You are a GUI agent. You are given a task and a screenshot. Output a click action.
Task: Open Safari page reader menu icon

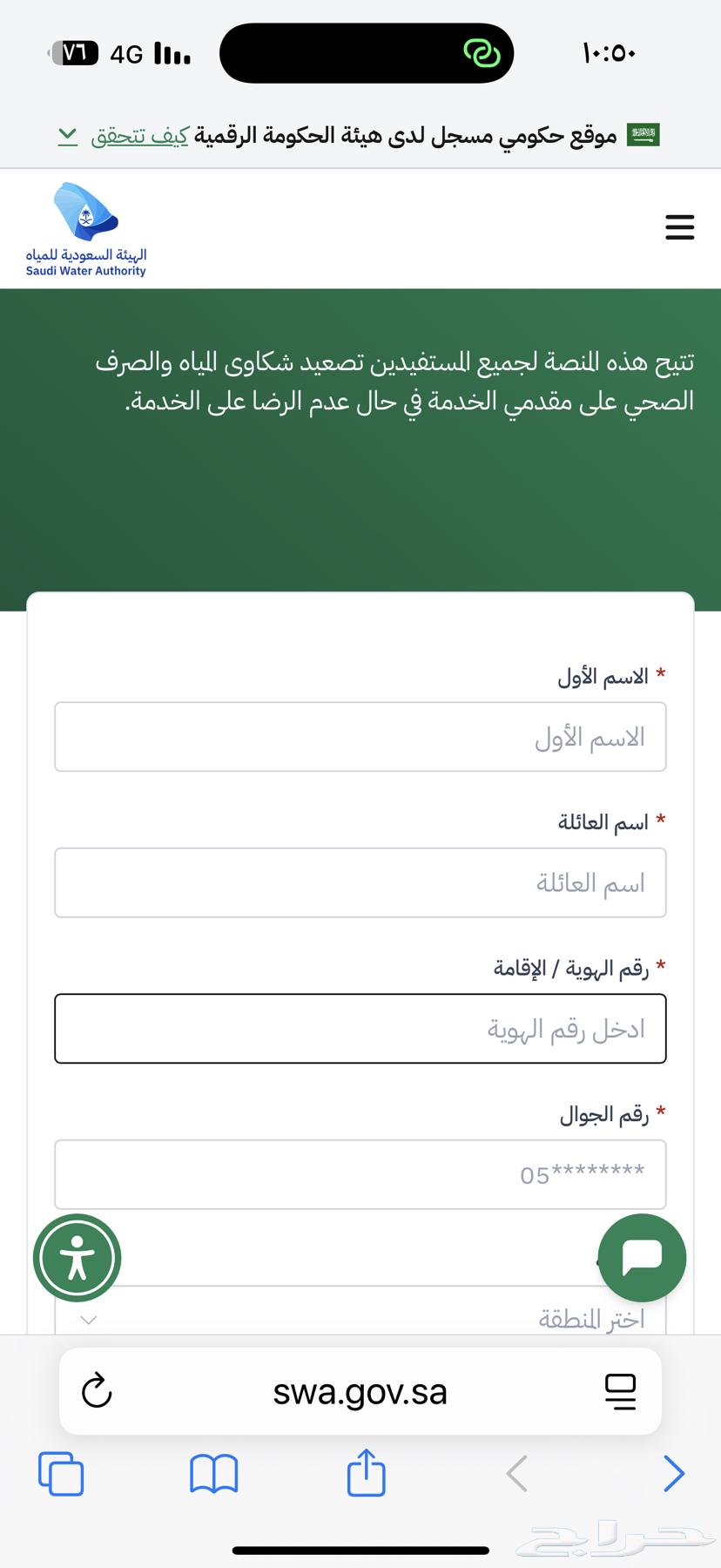[x=620, y=1390]
